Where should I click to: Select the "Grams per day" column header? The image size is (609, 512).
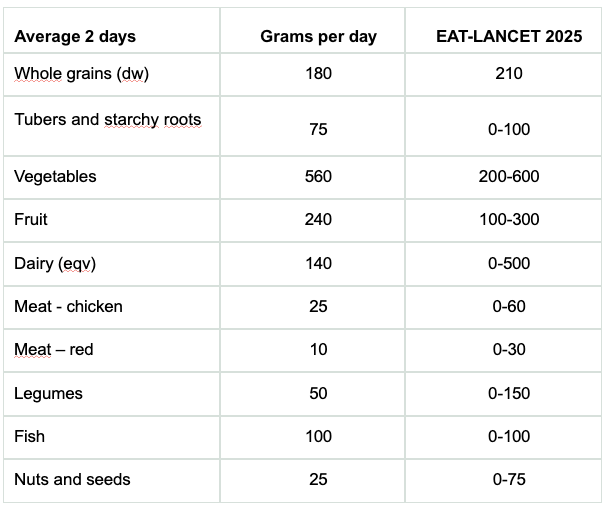pos(318,37)
